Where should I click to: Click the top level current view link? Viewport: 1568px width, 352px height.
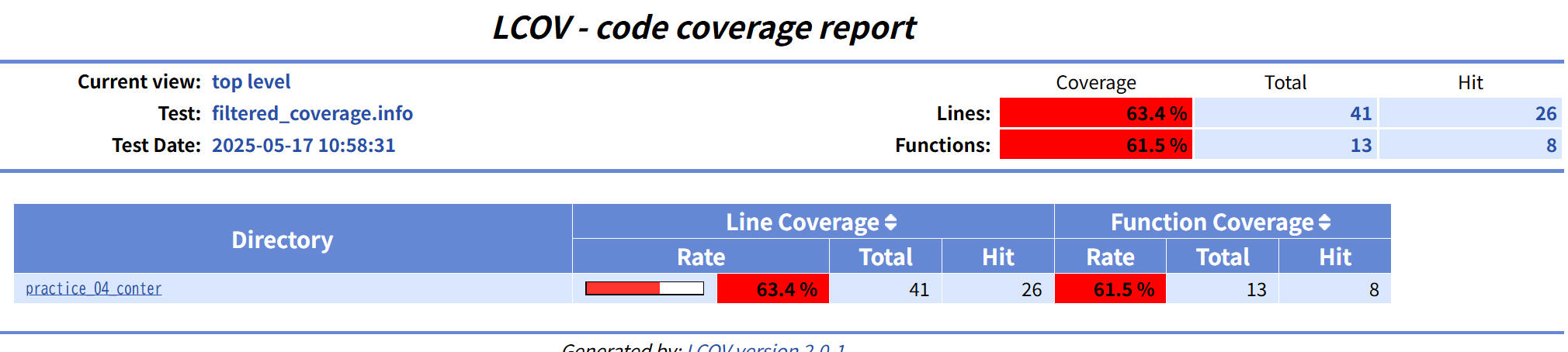click(x=251, y=81)
